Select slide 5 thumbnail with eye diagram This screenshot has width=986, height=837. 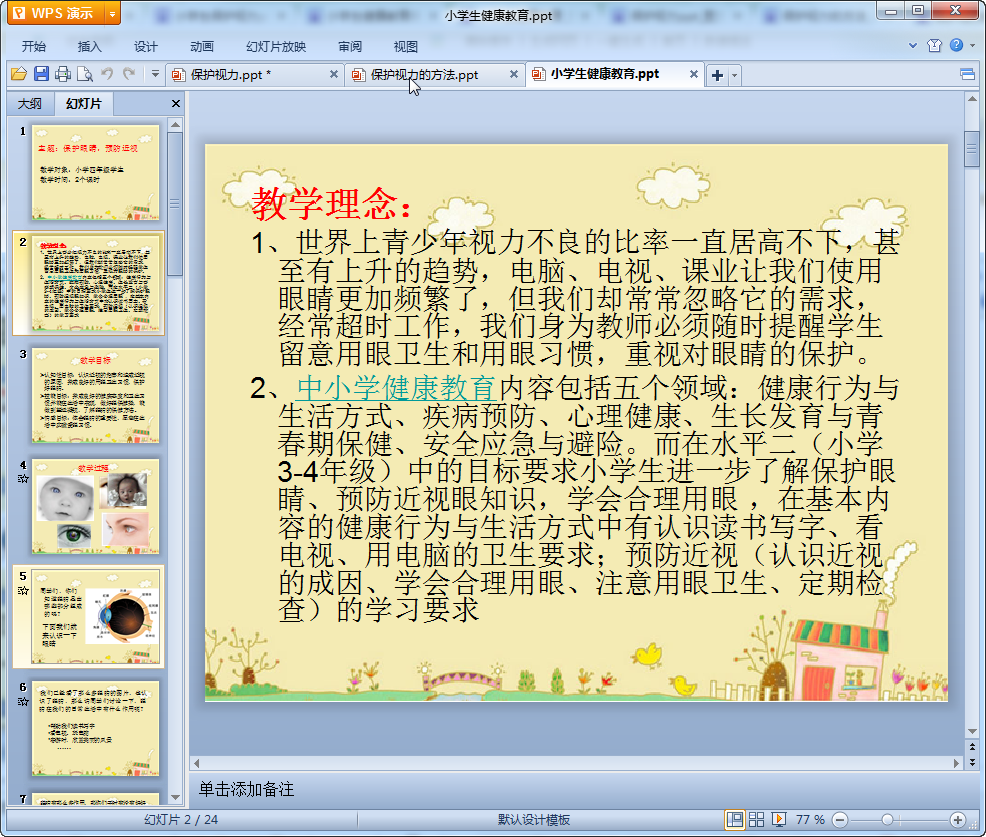pyautogui.click(x=96, y=617)
